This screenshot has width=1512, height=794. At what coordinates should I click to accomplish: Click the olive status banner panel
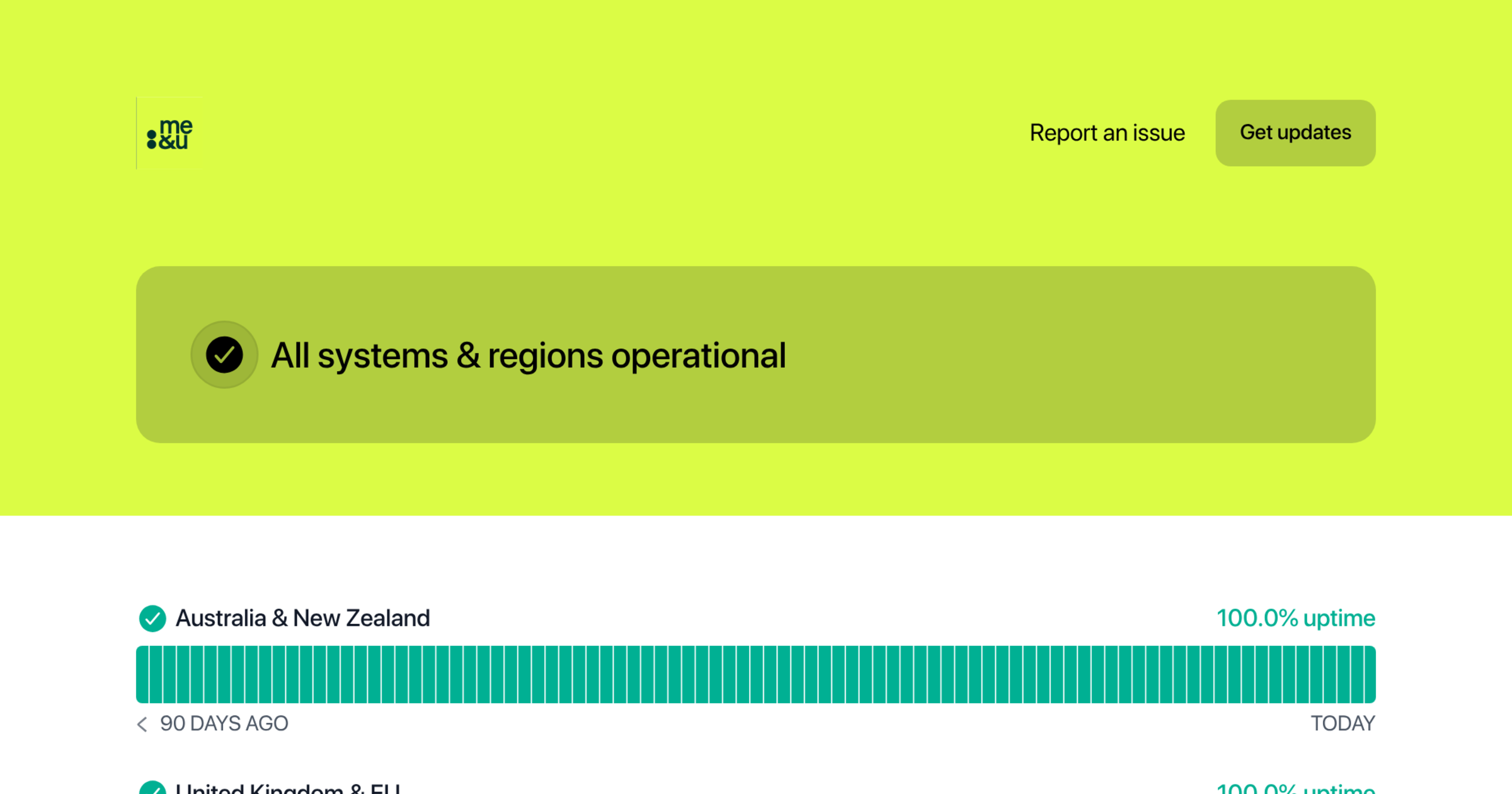pos(756,355)
